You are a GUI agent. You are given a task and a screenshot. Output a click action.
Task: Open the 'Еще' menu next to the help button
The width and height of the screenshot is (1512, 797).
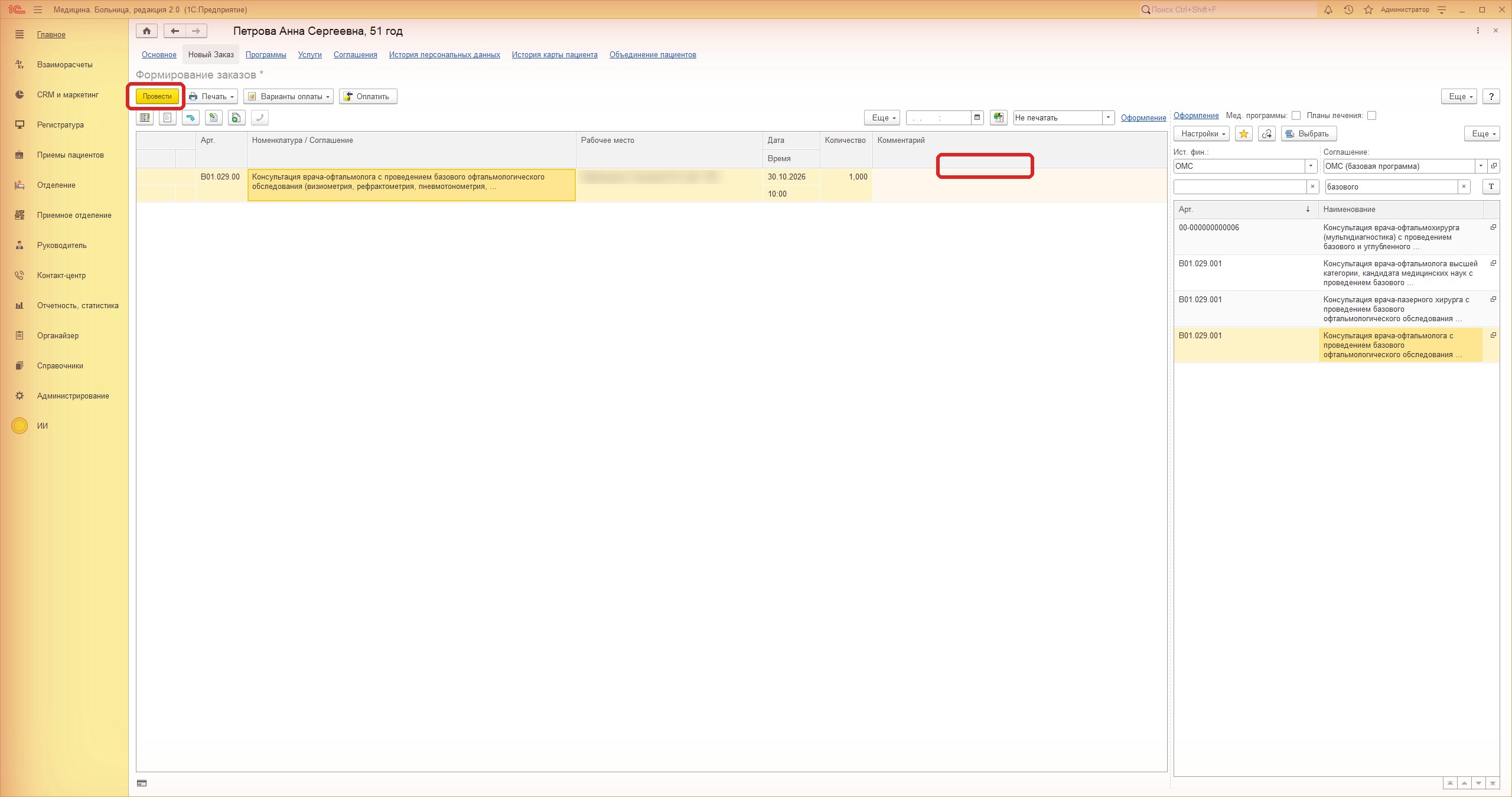[1460, 96]
